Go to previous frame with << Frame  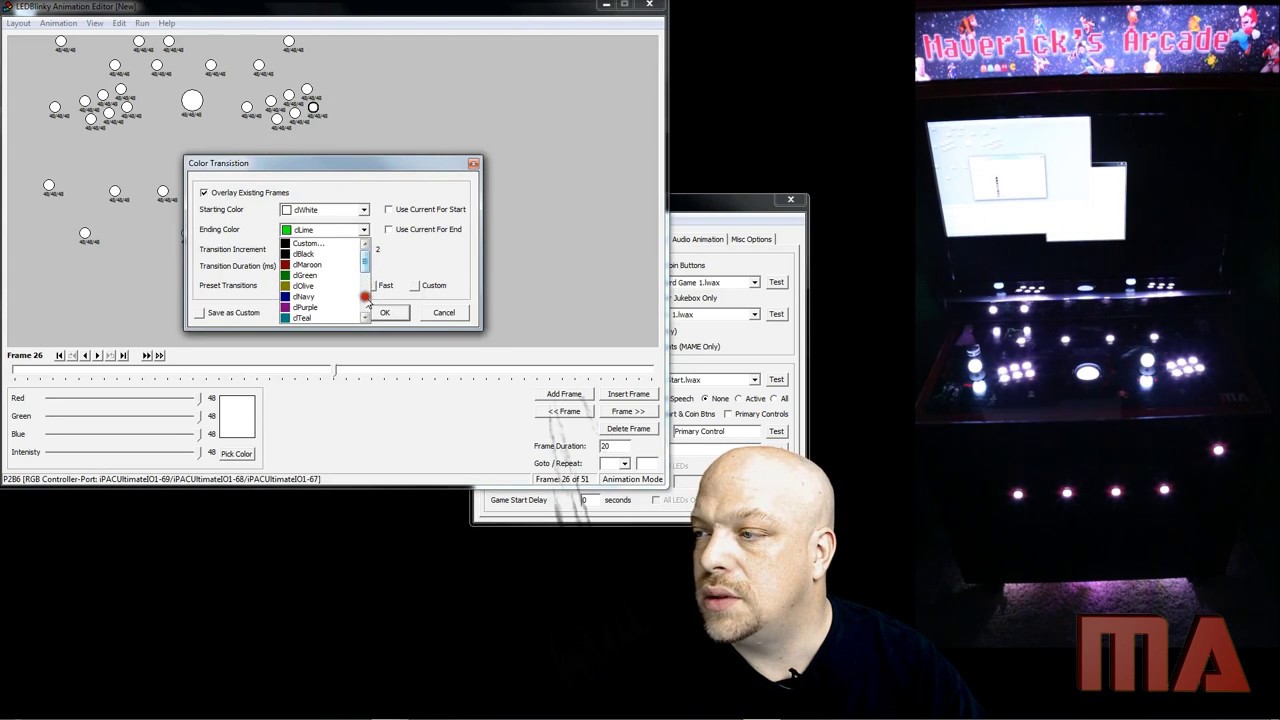(564, 411)
